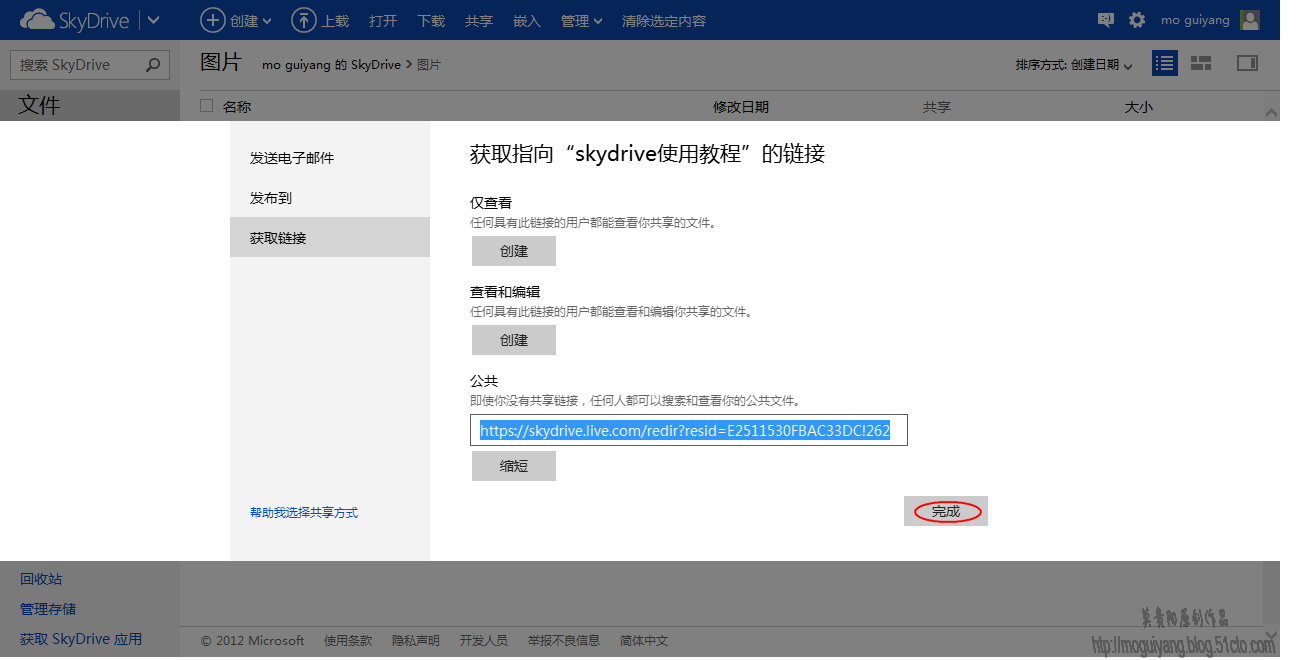Click 创建 button under 查看和编辑
1305x660 pixels.
pos(514,340)
